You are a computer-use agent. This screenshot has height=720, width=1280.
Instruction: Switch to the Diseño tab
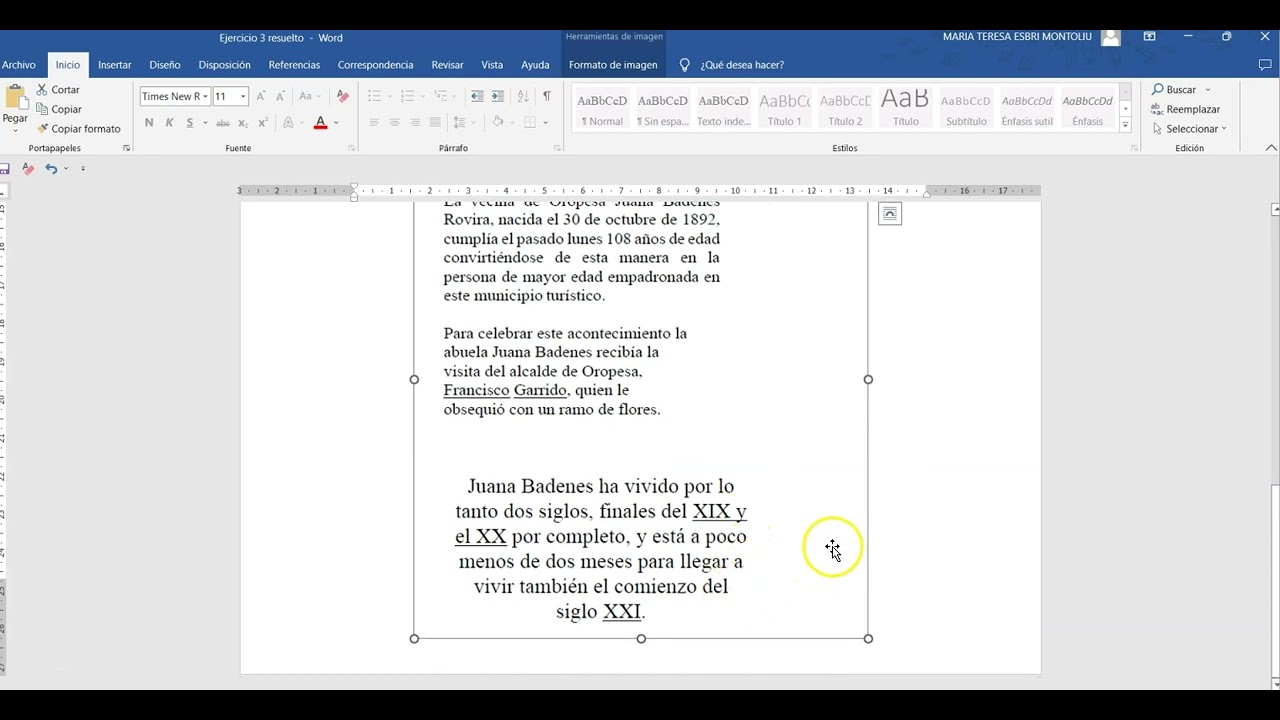[165, 65]
